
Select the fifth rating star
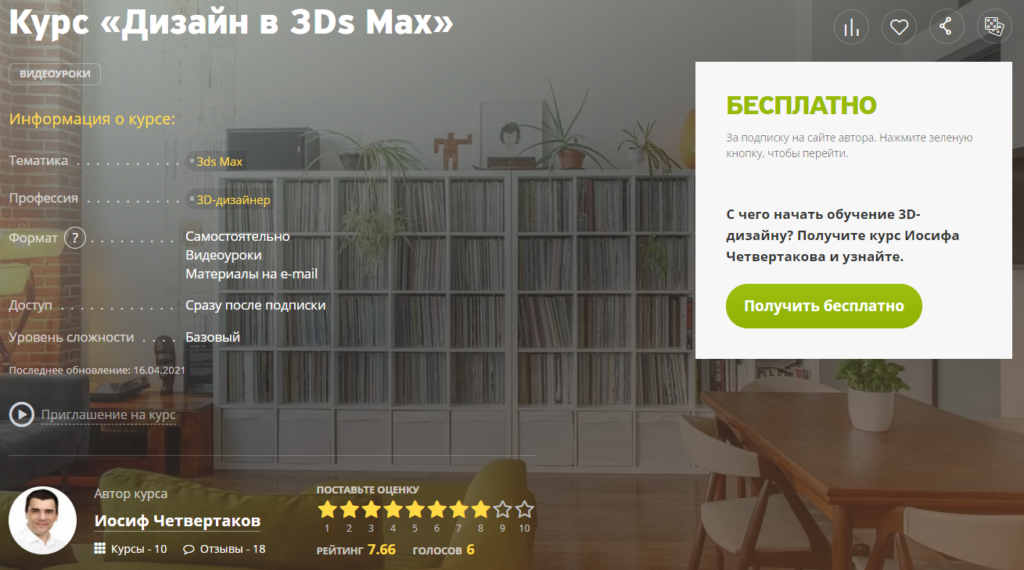coord(415,509)
